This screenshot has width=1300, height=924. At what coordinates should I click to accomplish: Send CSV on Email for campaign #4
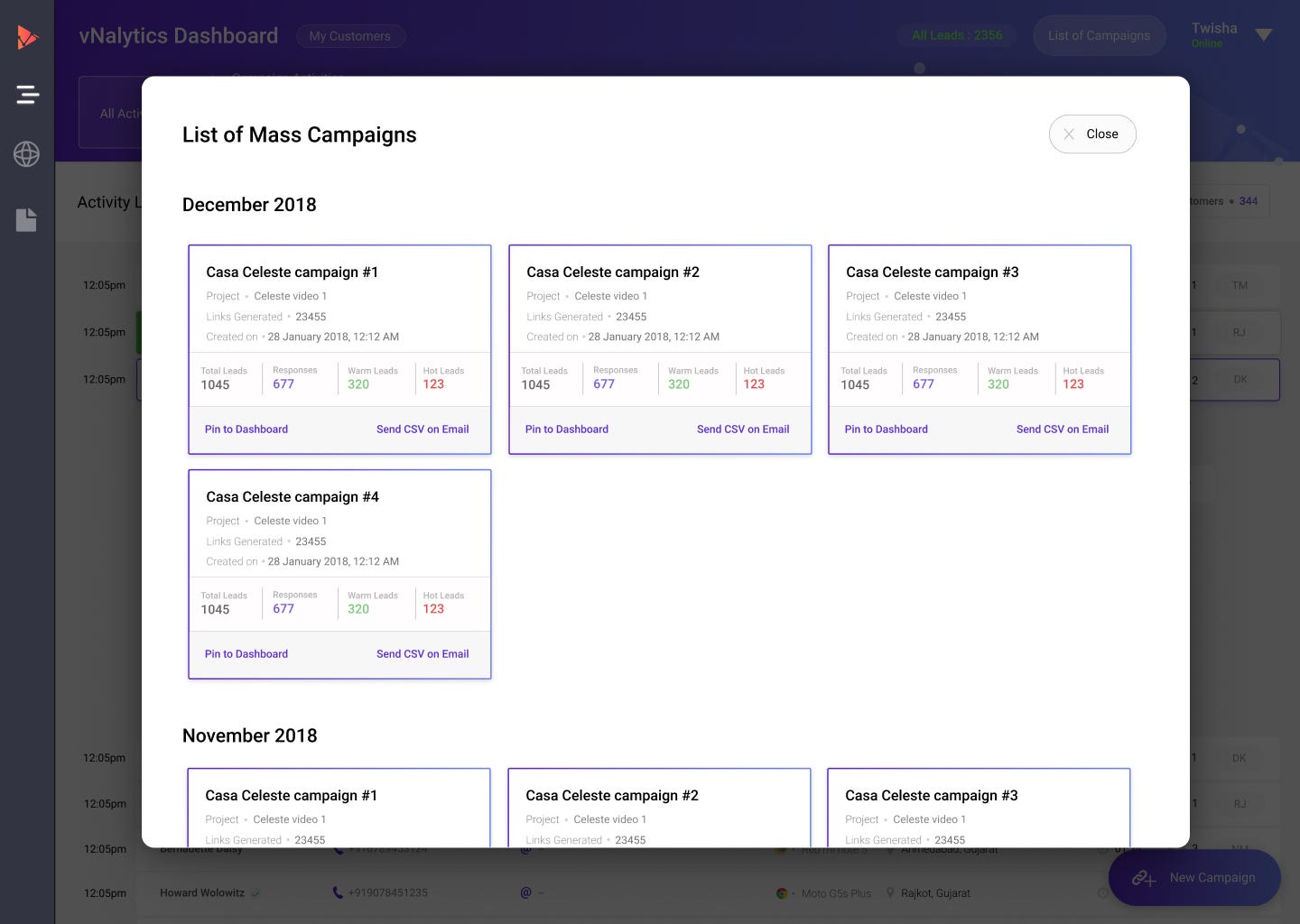click(422, 654)
